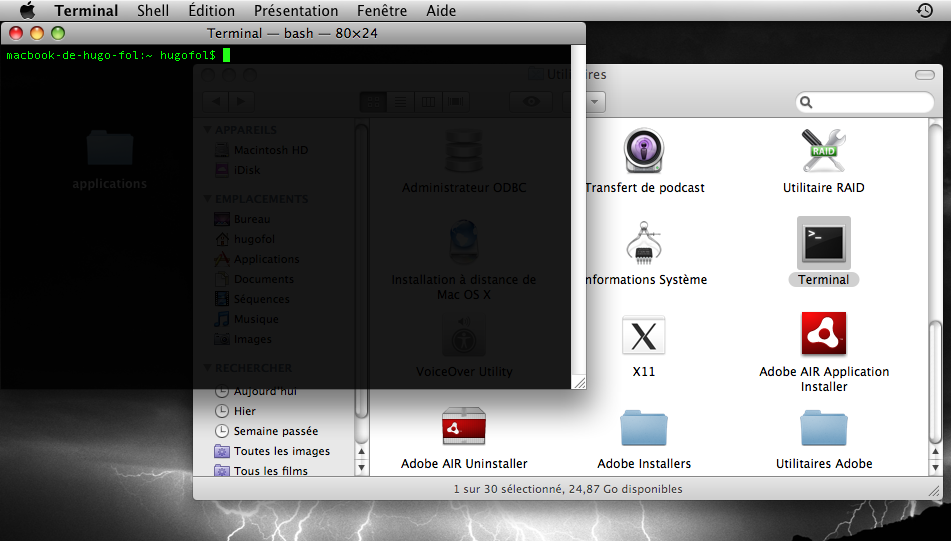Click the Quick Look eye button

coord(531,102)
